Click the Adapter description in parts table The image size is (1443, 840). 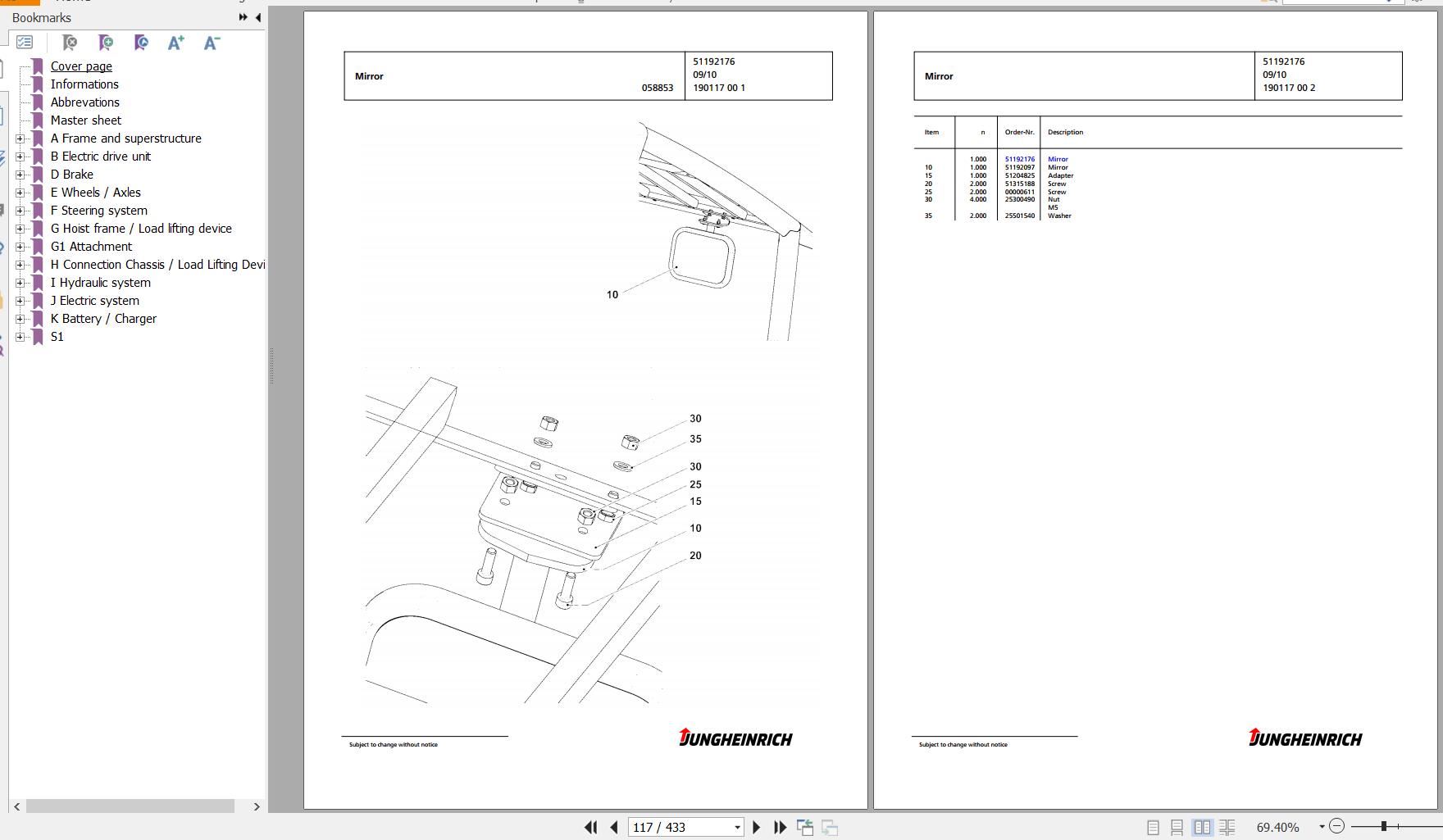(x=1060, y=175)
